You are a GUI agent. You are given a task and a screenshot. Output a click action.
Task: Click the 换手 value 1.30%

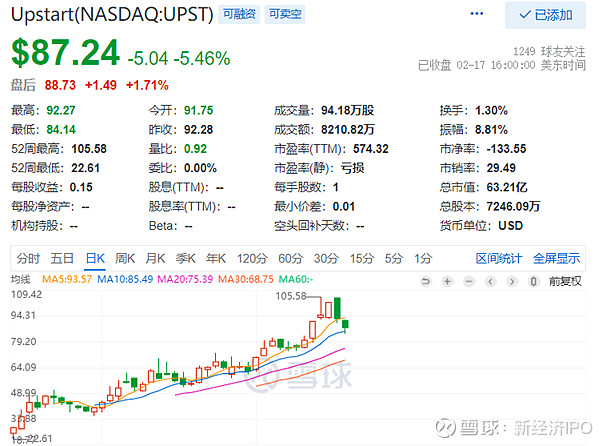[491, 111]
